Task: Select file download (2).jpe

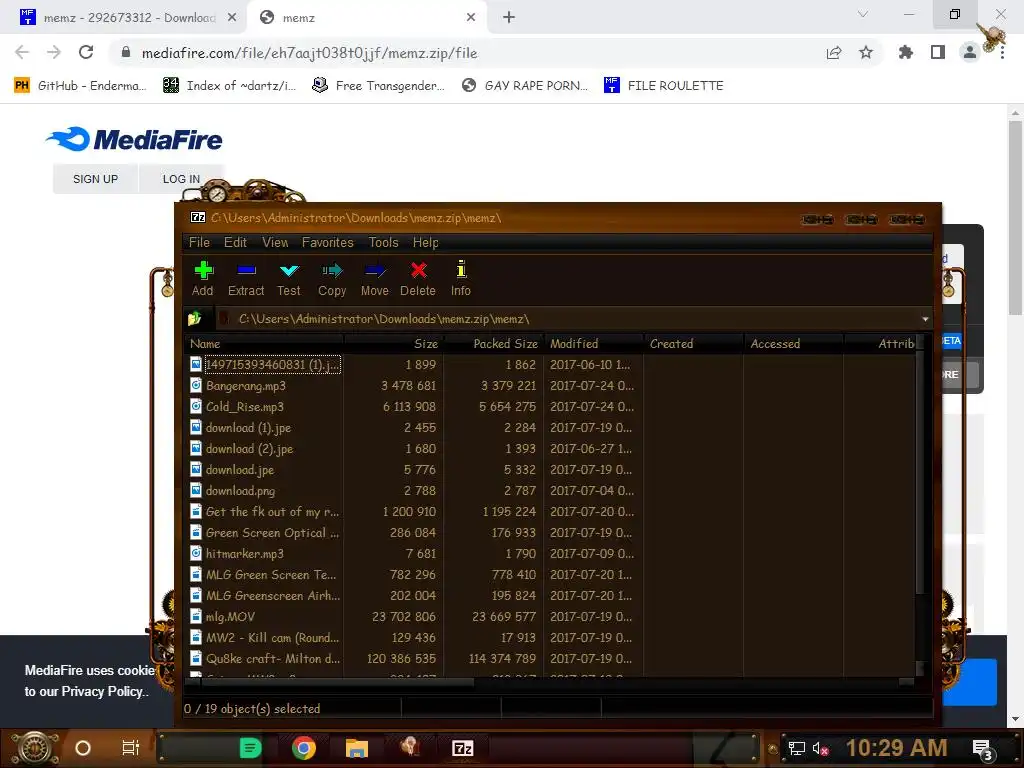Action: tap(249, 449)
